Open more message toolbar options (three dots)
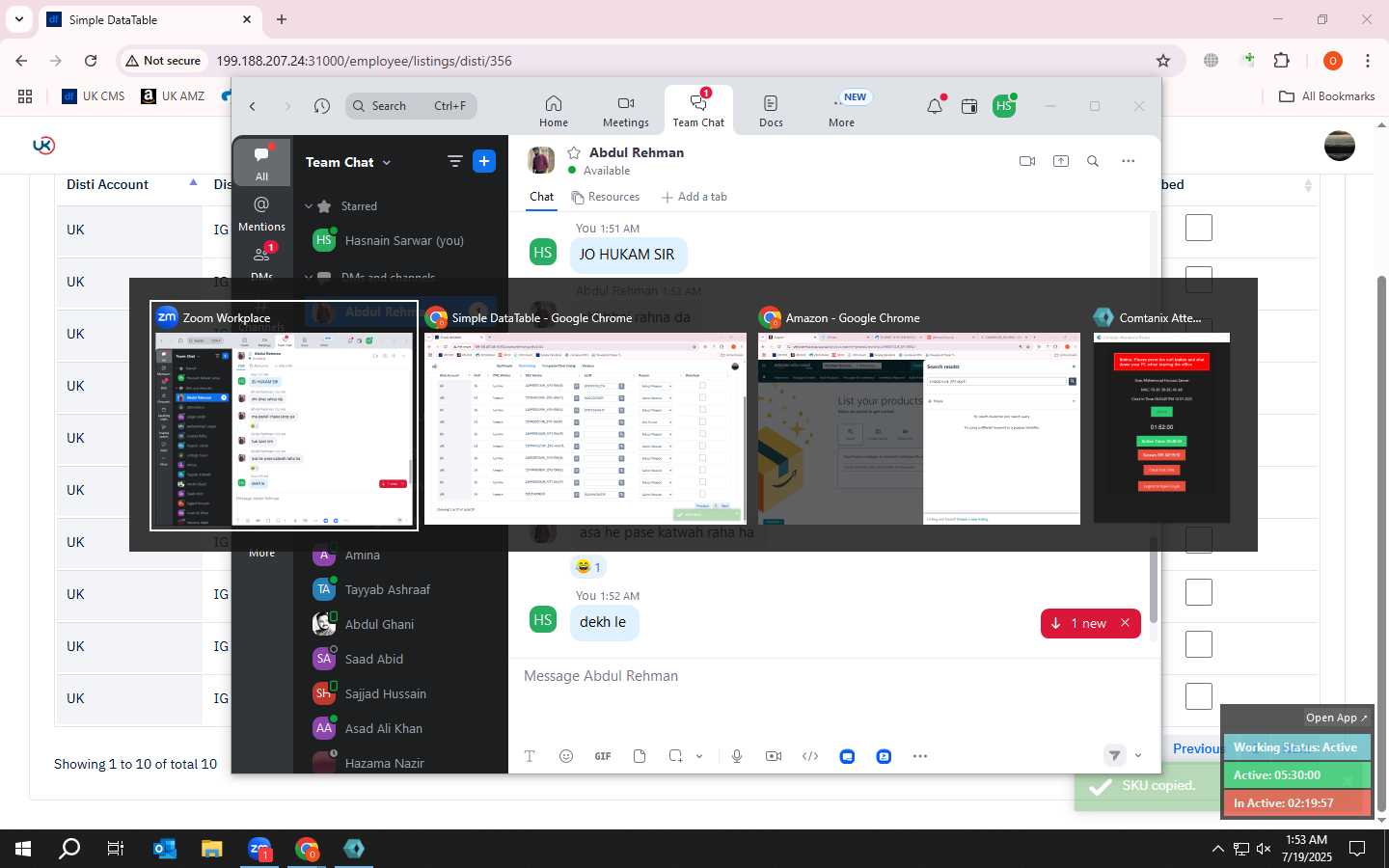 920,756
